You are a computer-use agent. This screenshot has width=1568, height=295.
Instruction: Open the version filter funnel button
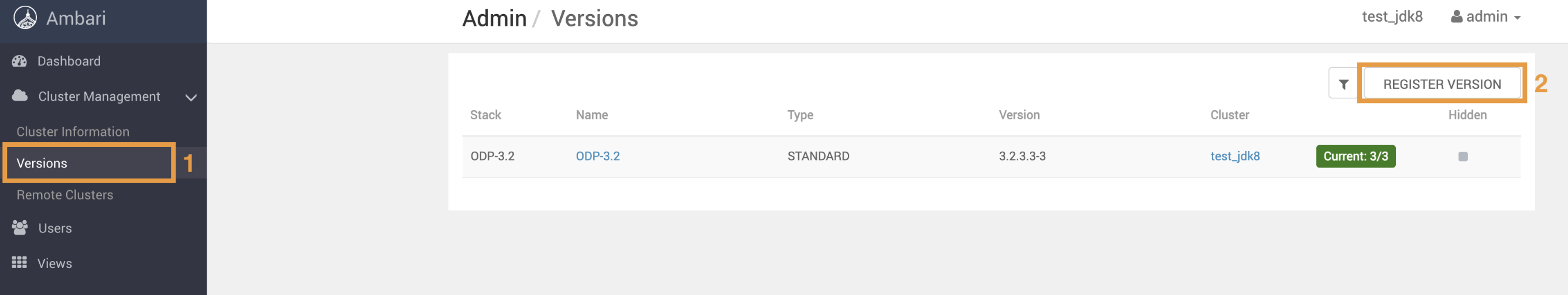(1343, 84)
